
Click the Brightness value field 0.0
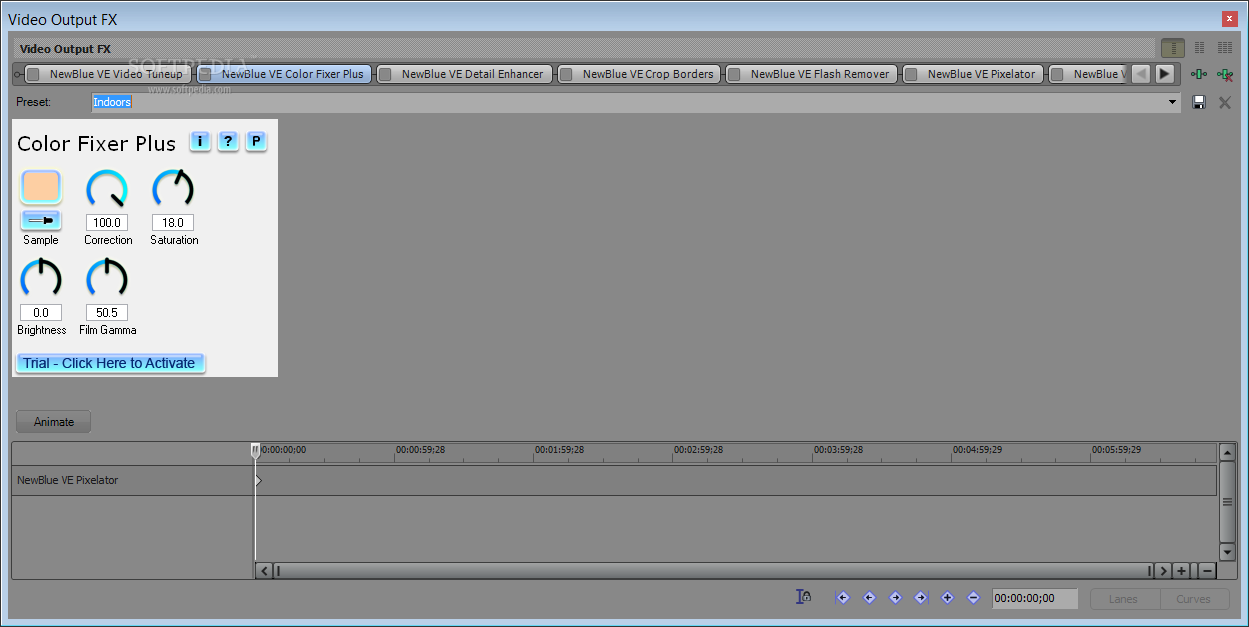(41, 312)
